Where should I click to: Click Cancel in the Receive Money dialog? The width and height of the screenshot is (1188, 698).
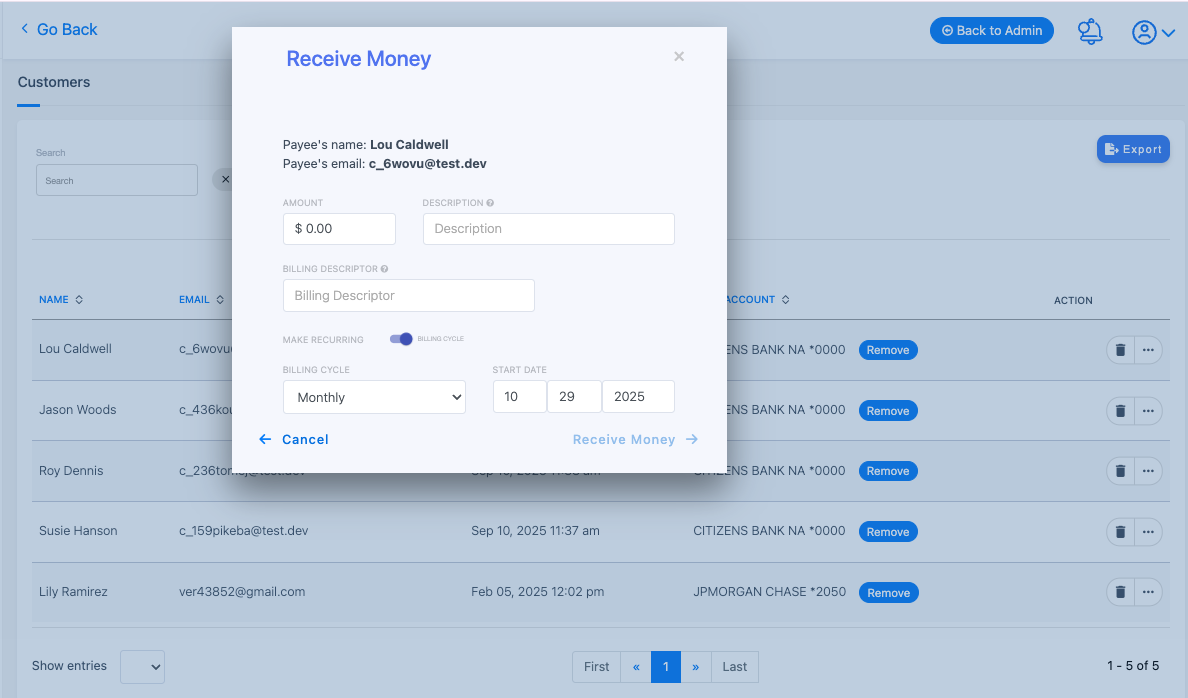coord(294,440)
